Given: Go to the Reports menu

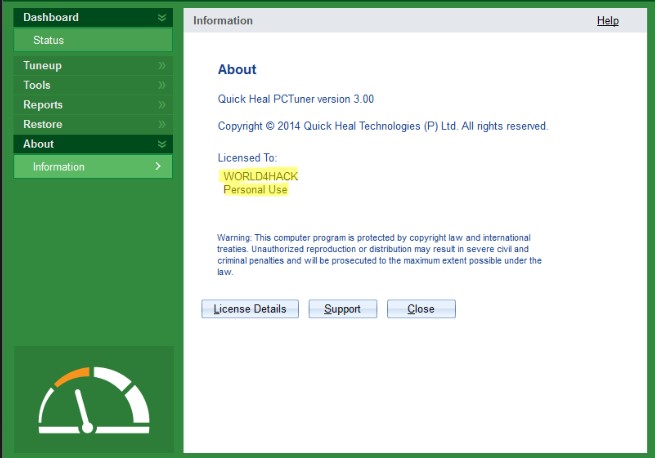Looking at the screenshot, I should click(x=43, y=105).
